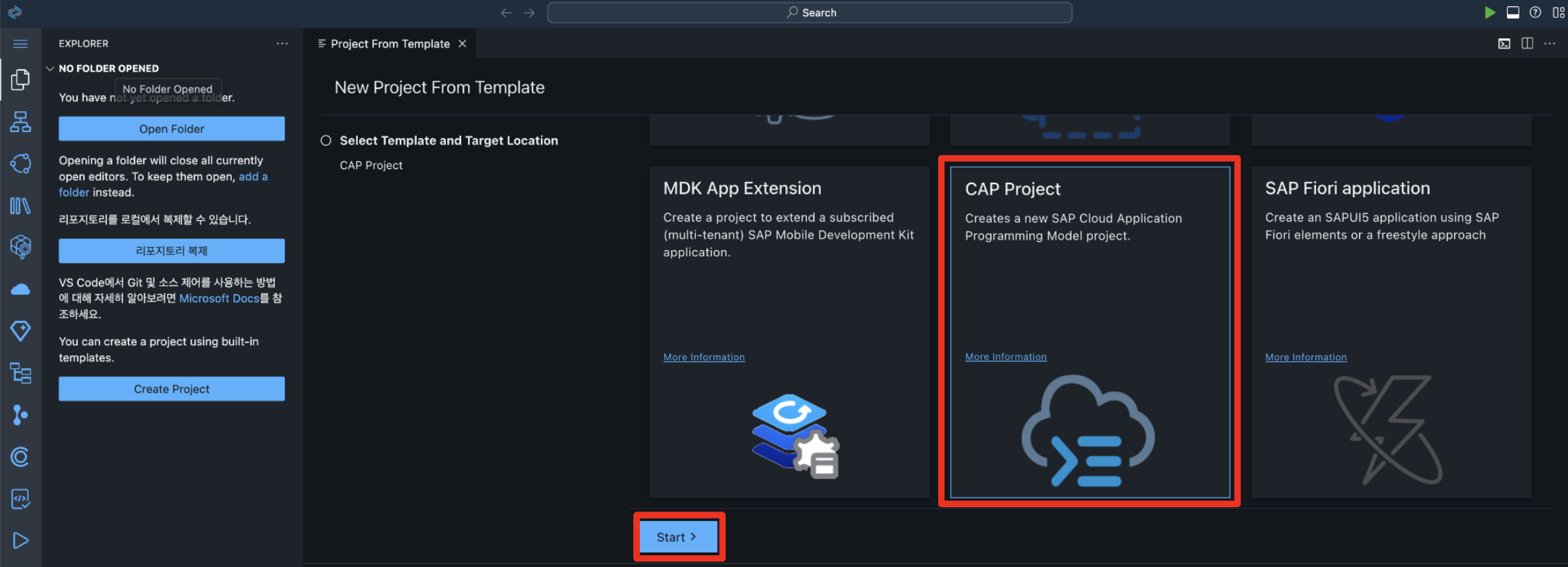
Task: Click the BAS logo top left
Action: [15, 13]
